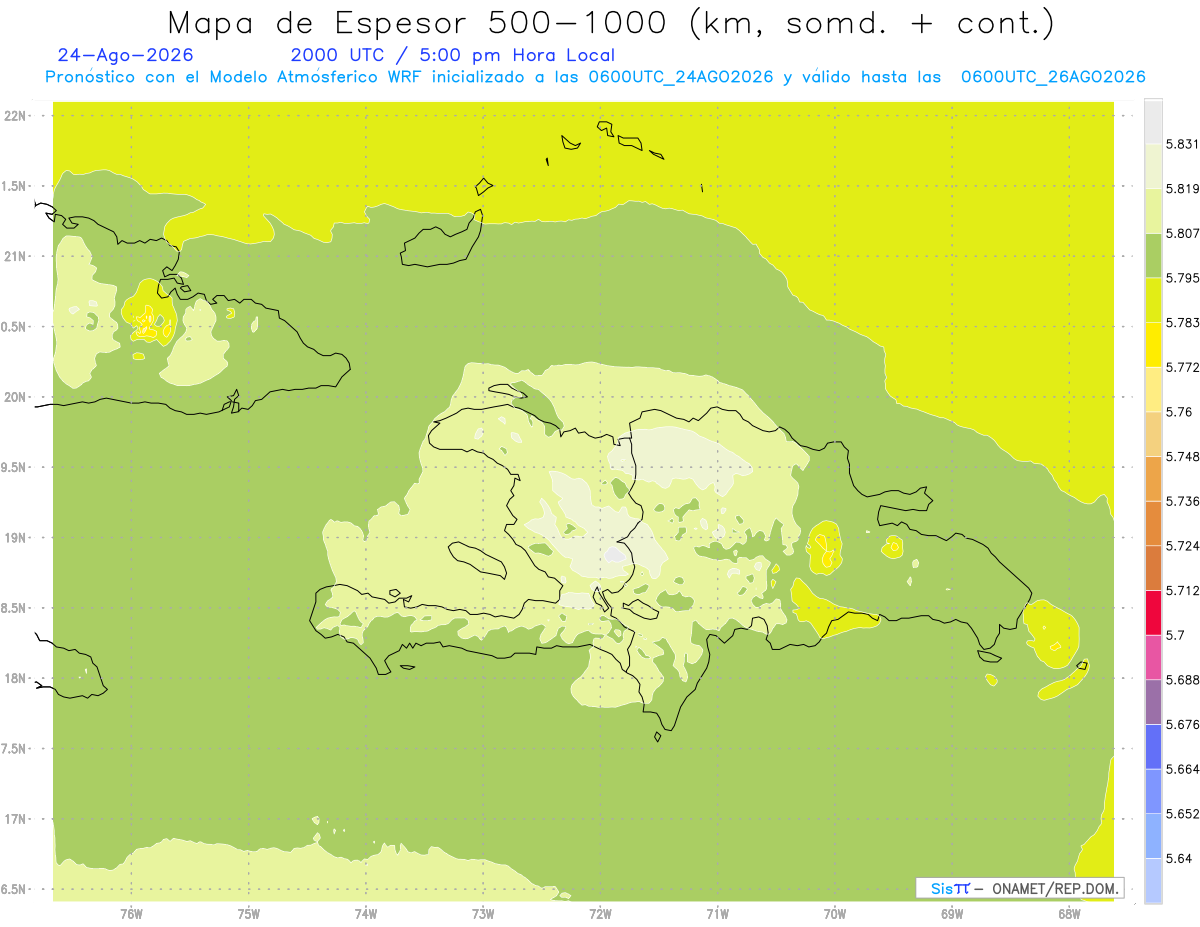Image resolution: width=1200 pixels, height=927 pixels.
Task: Click the longitude label "75W"
Action: tap(249, 913)
